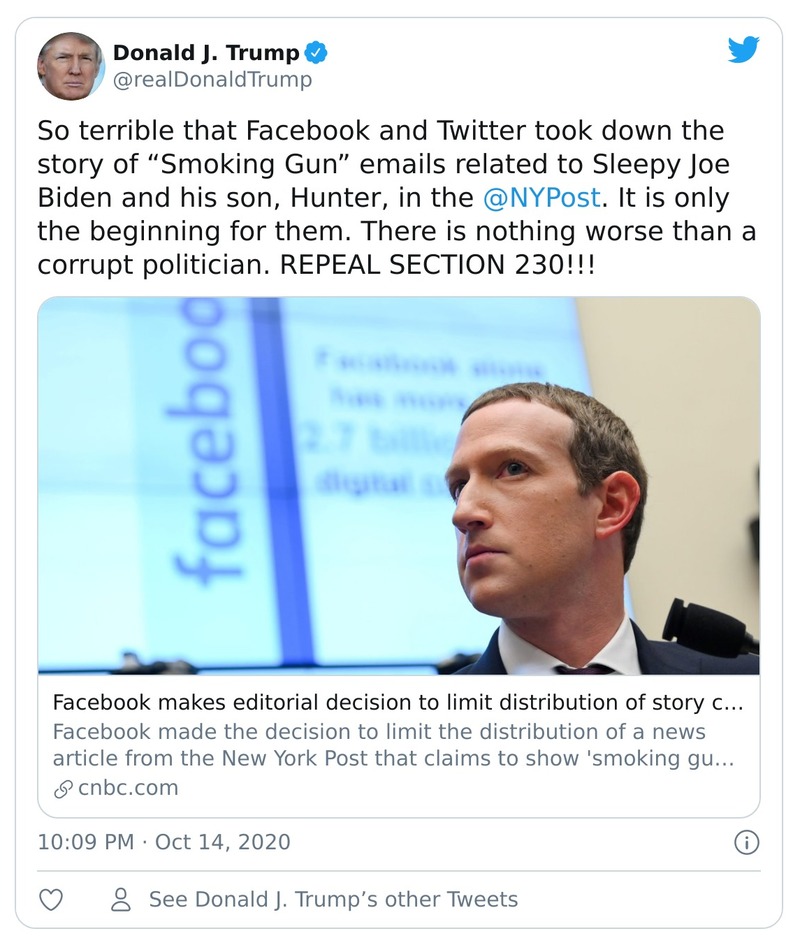Image resolution: width=800 pixels, height=945 pixels.
Task: Click the person icon beside other Tweets
Action: point(121,899)
